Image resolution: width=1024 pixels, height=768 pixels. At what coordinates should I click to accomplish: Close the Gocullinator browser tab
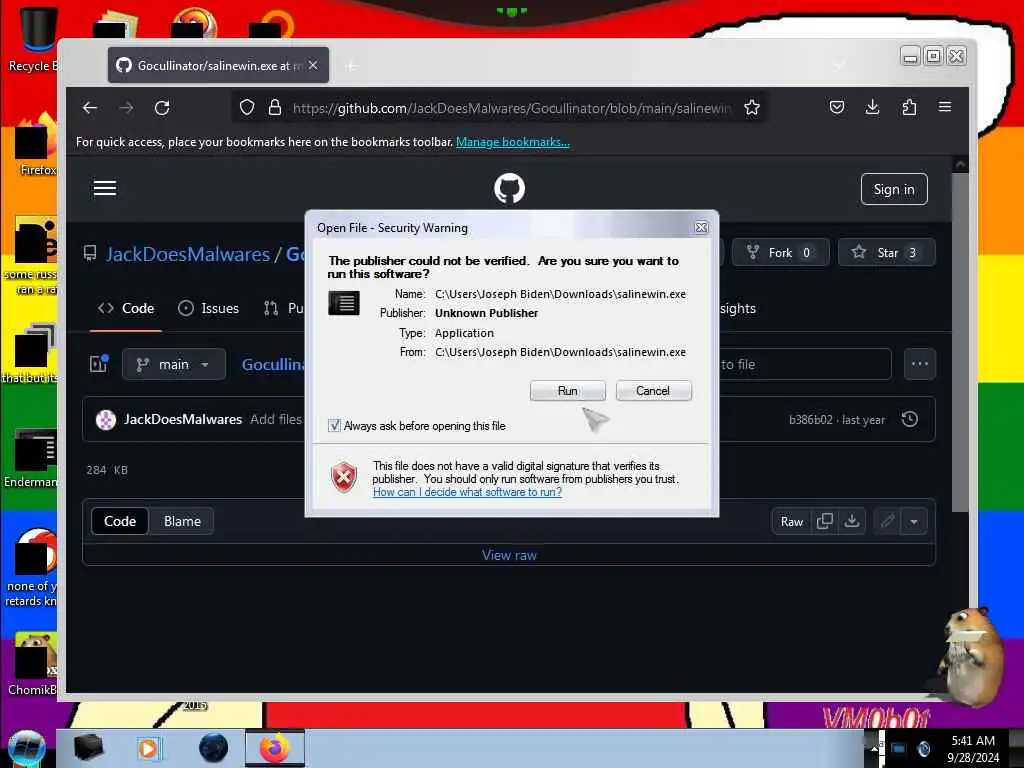(x=313, y=65)
